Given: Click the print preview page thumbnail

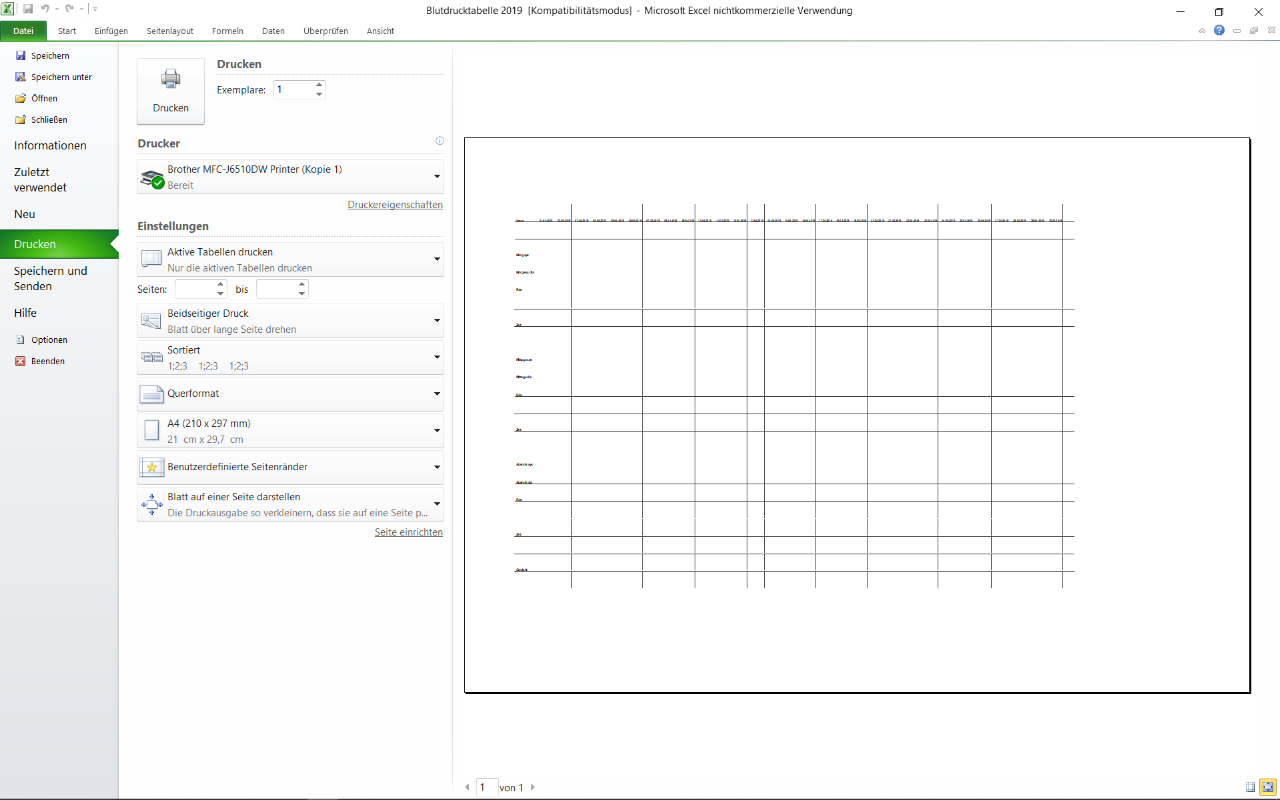Looking at the screenshot, I should [857, 414].
